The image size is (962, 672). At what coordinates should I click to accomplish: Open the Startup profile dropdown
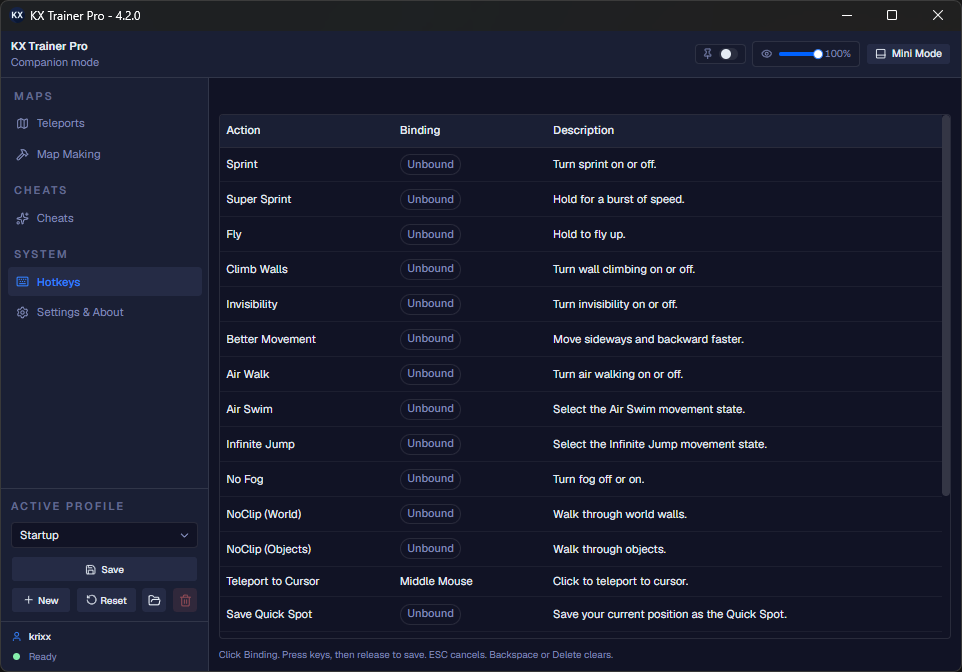pyautogui.click(x=104, y=535)
